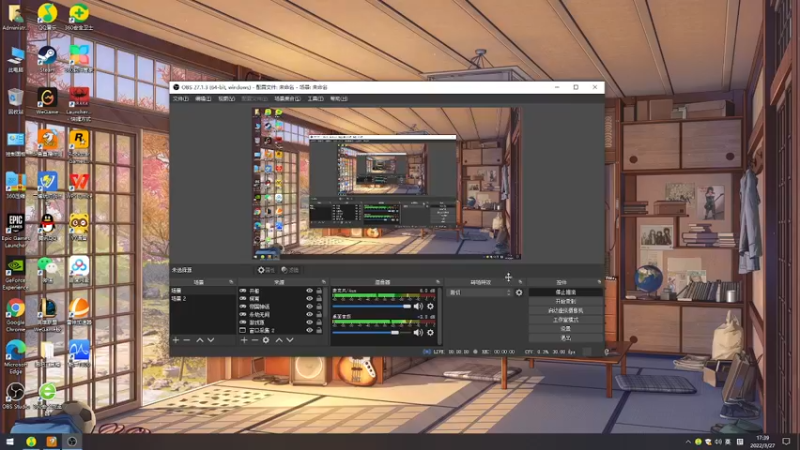Image resolution: width=800 pixels, height=450 pixels.
Task: Click OBS Studio taskbar button
Action: click(72, 442)
